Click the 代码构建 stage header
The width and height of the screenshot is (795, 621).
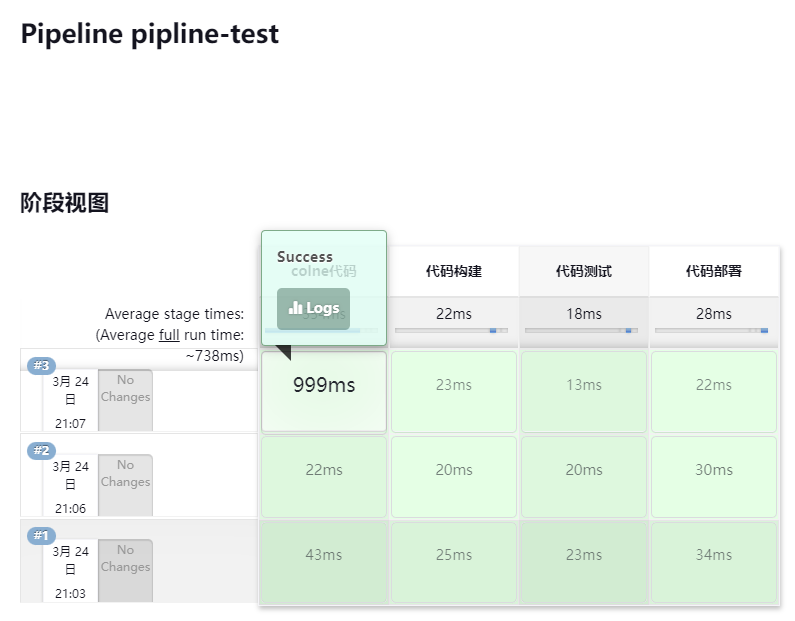[453, 271]
